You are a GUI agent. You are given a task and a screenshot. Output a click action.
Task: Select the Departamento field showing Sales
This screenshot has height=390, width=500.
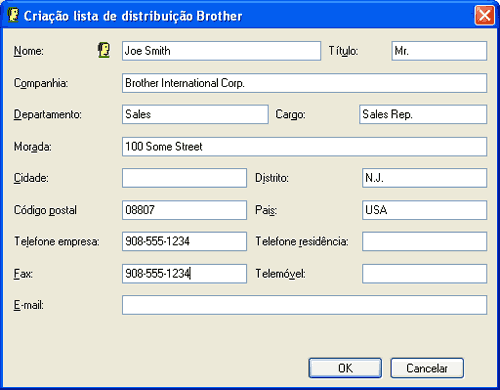(195, 114)
